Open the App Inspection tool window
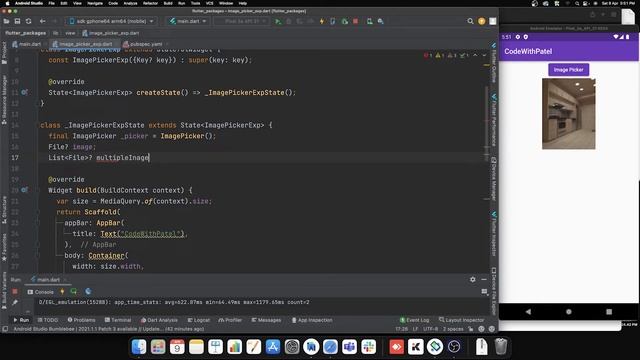Screen dimensions: 640x360 (x=312, y=320)
